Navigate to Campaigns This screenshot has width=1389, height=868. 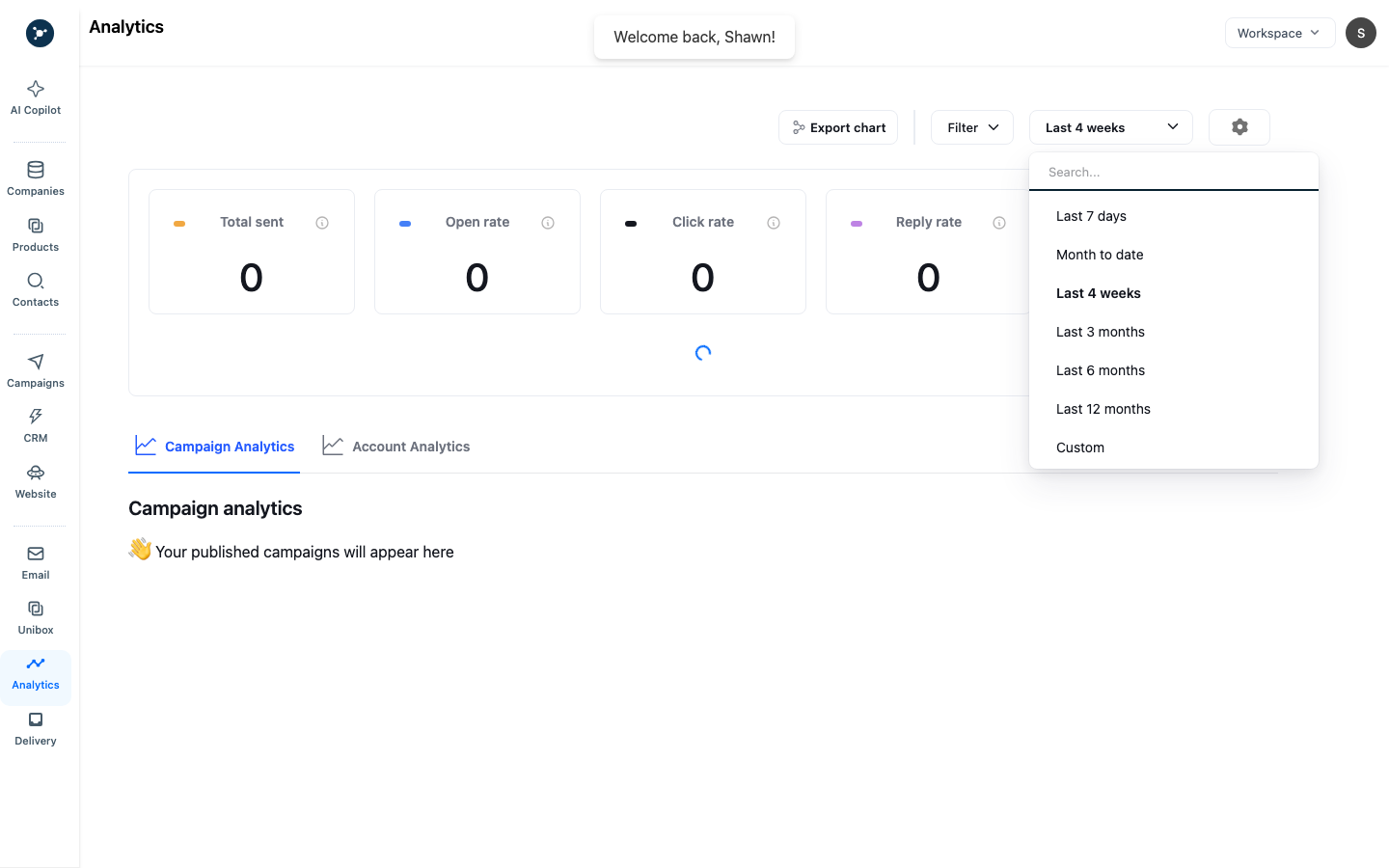click(x=36, y=371)
